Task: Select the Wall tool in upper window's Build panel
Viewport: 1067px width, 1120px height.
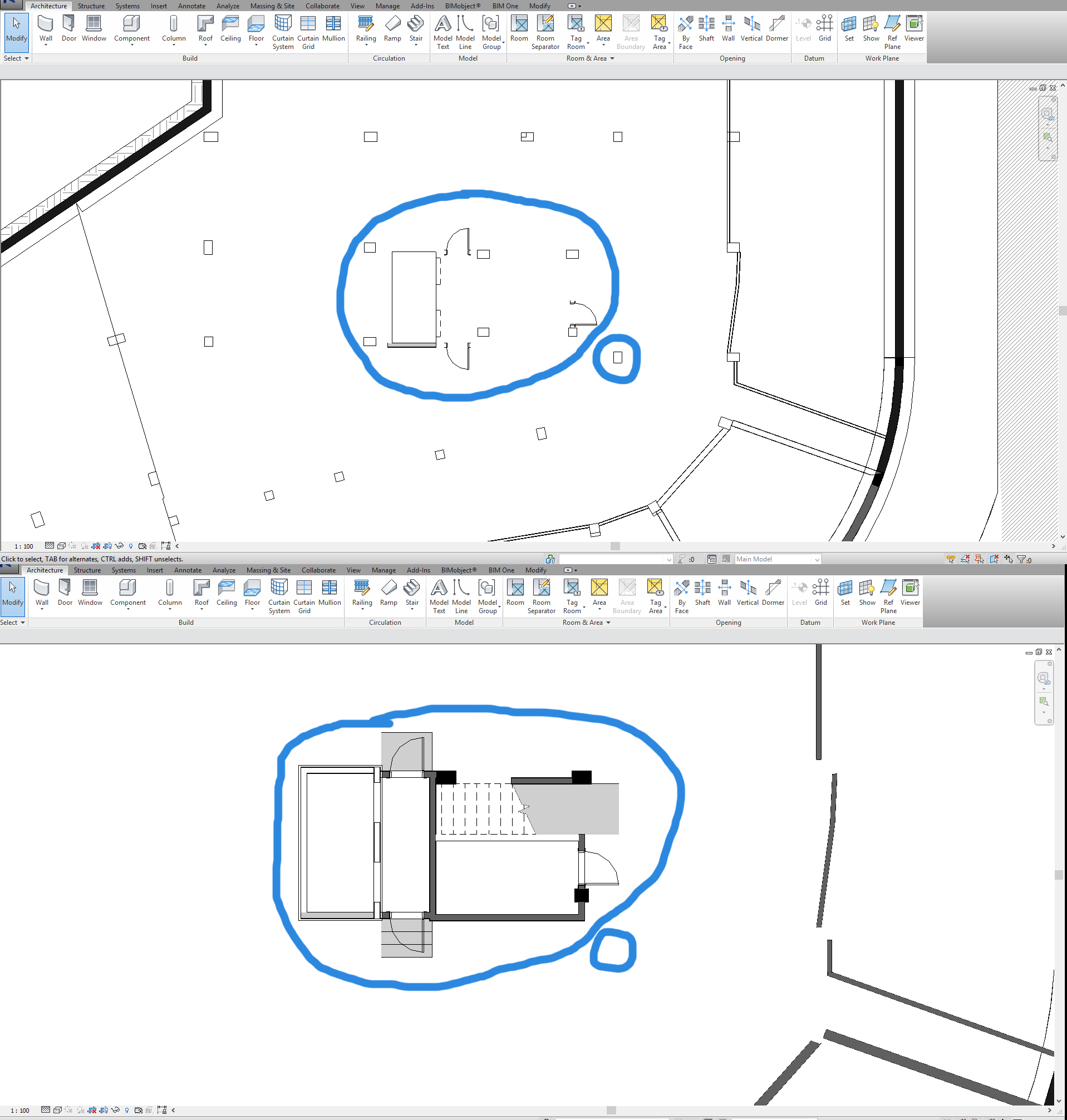Action: [46, 29]
